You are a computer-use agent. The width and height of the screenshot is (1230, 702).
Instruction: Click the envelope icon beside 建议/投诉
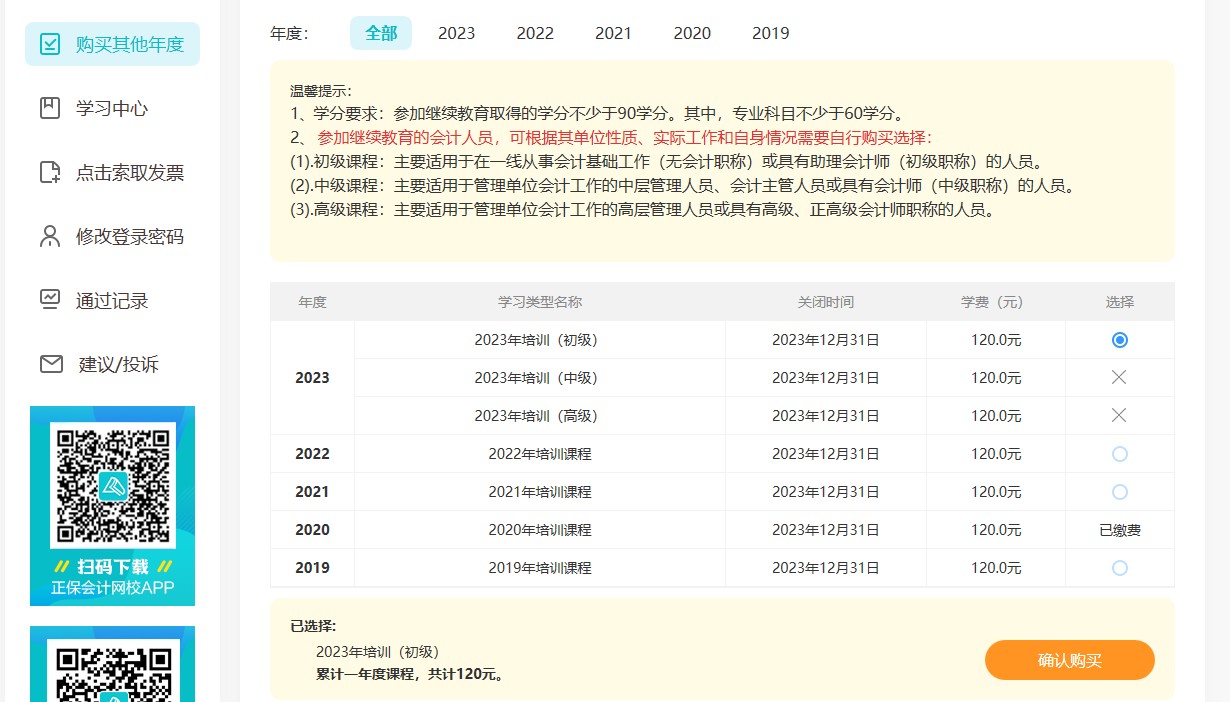(51, 364)
